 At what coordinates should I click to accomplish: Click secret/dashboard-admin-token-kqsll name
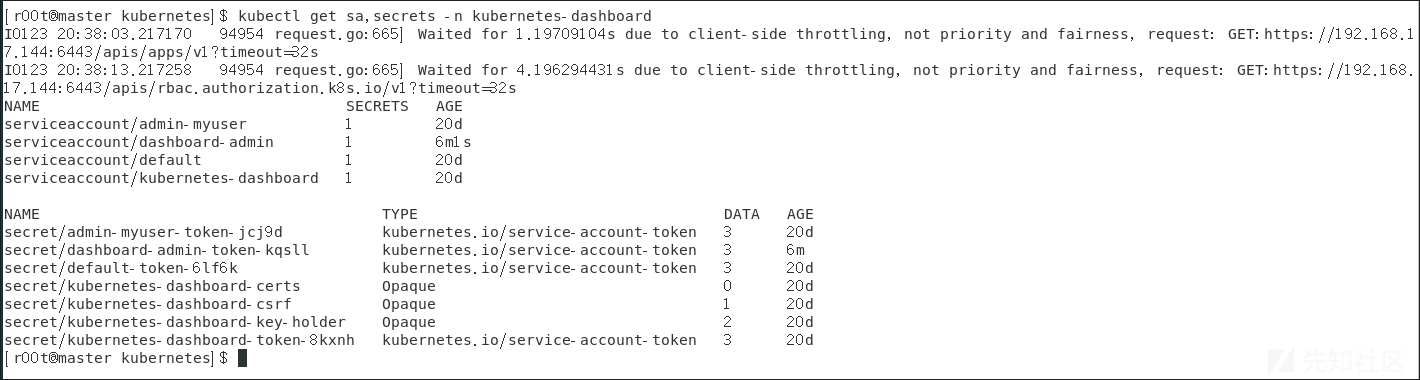coord(157,250)
